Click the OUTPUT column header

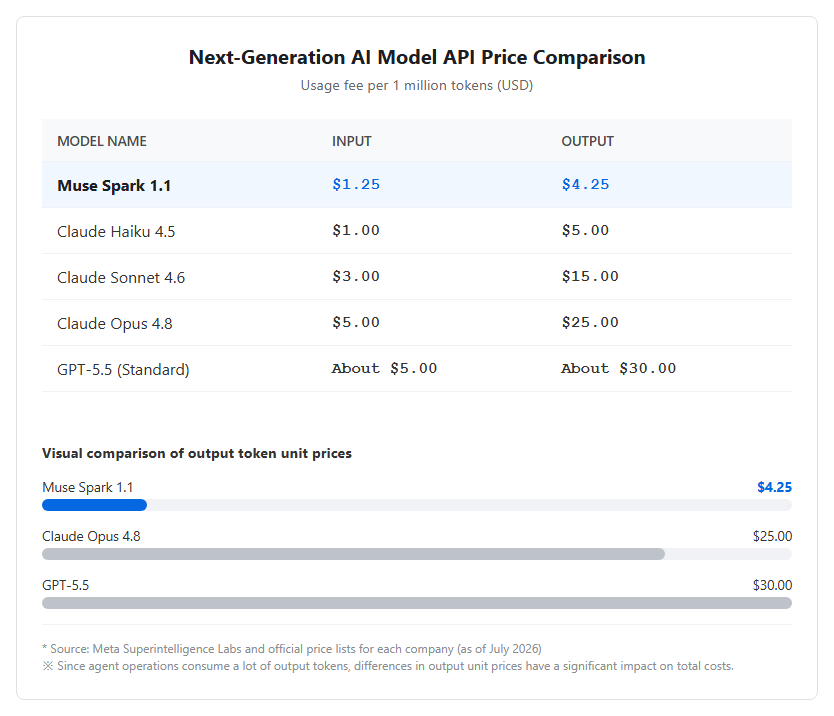tap(587, 141)
